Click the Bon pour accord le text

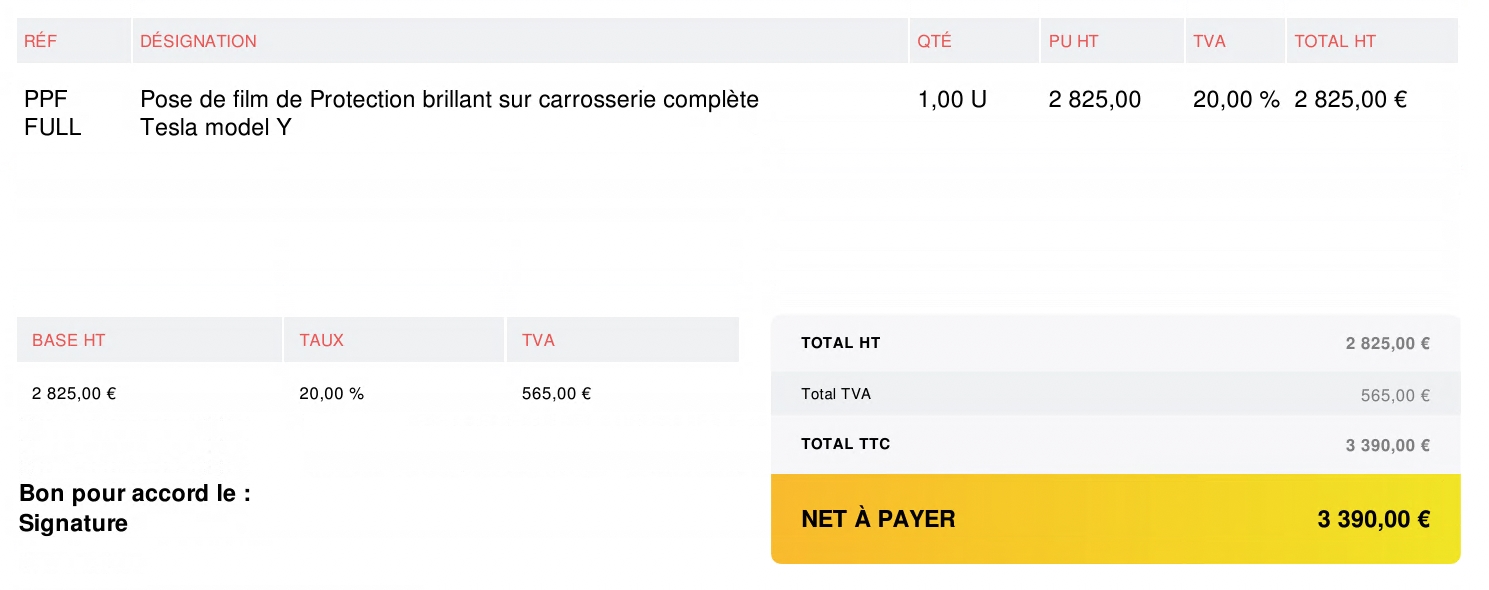(x=134, y=494)
